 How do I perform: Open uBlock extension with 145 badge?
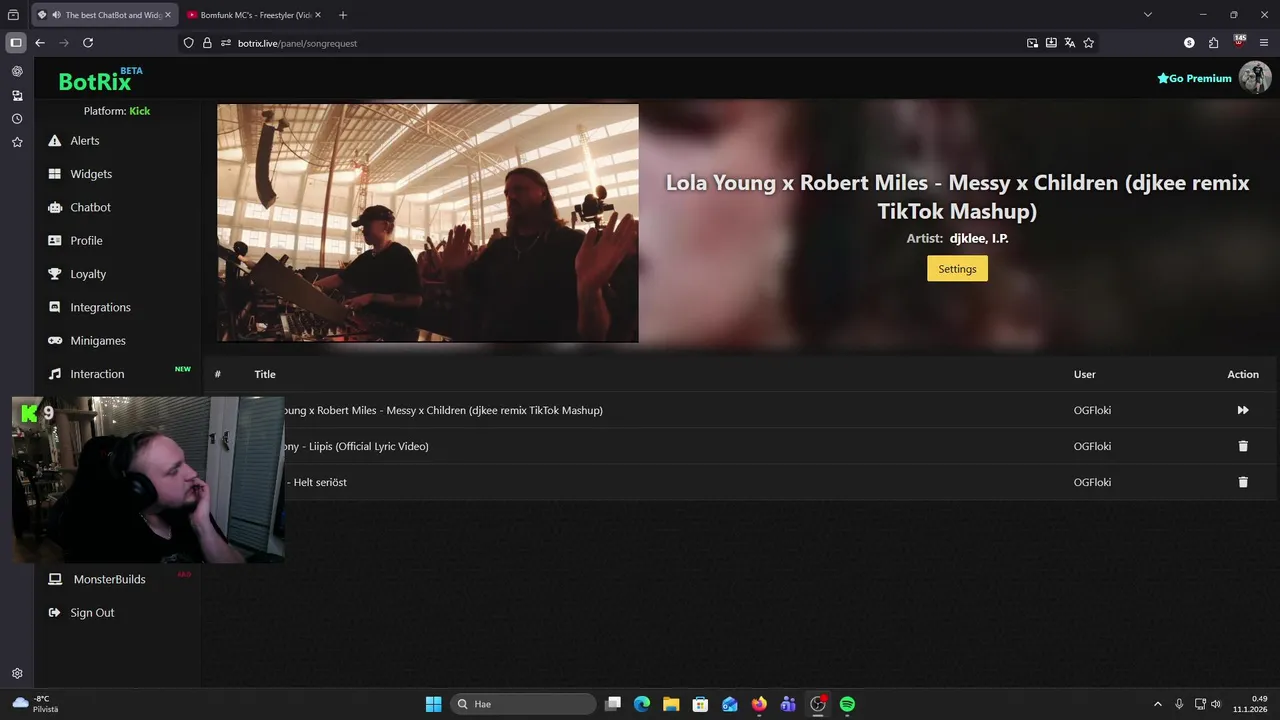[1240, 42]
